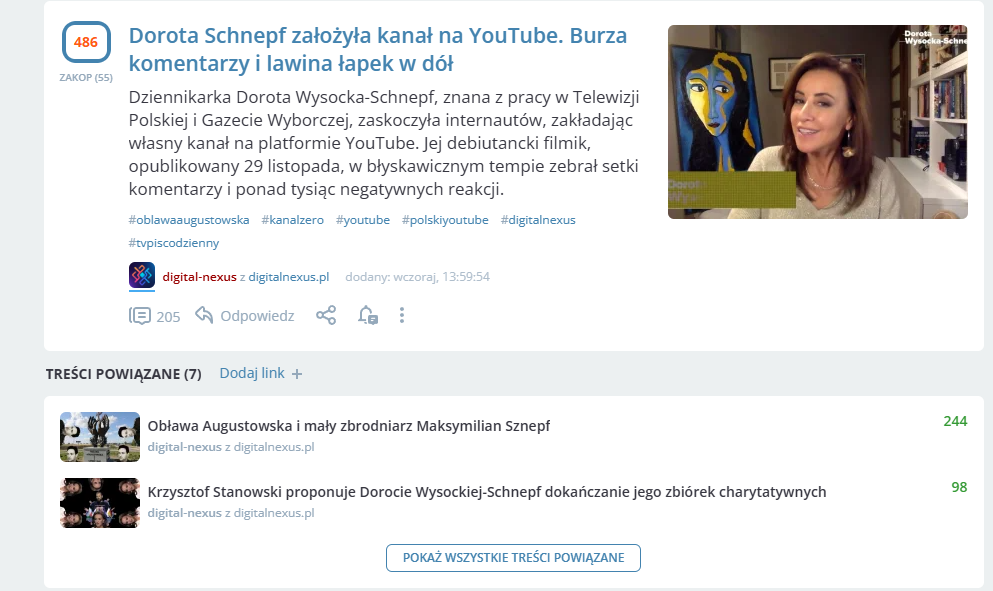Click the share icon under the article

(326, 316)
